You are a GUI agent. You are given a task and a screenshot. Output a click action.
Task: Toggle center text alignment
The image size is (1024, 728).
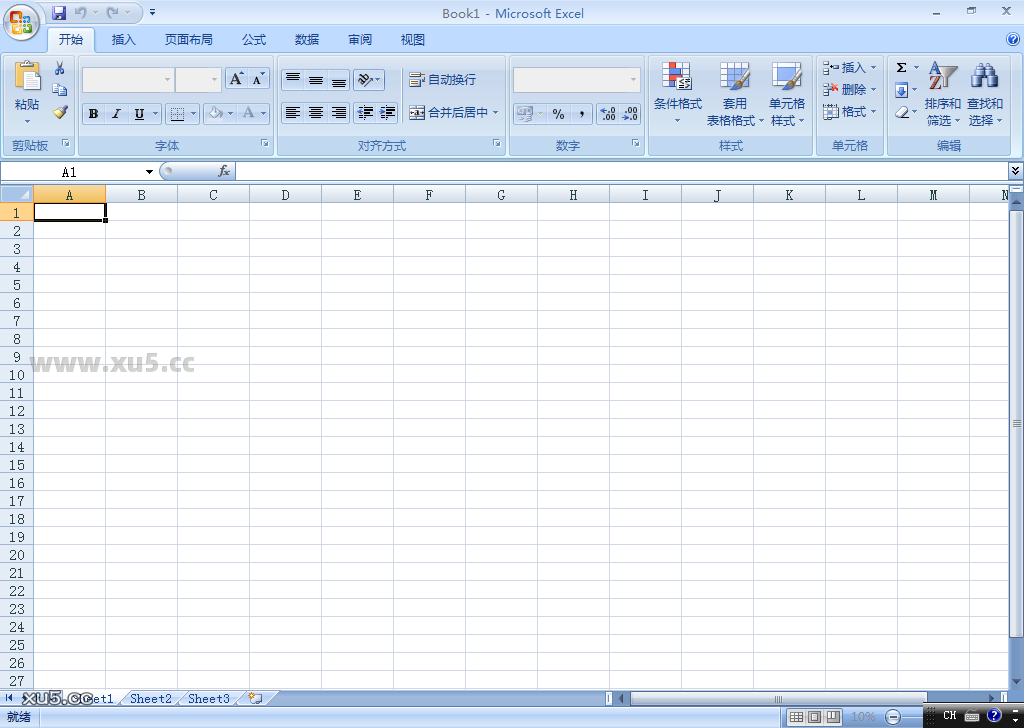[314, 112]
